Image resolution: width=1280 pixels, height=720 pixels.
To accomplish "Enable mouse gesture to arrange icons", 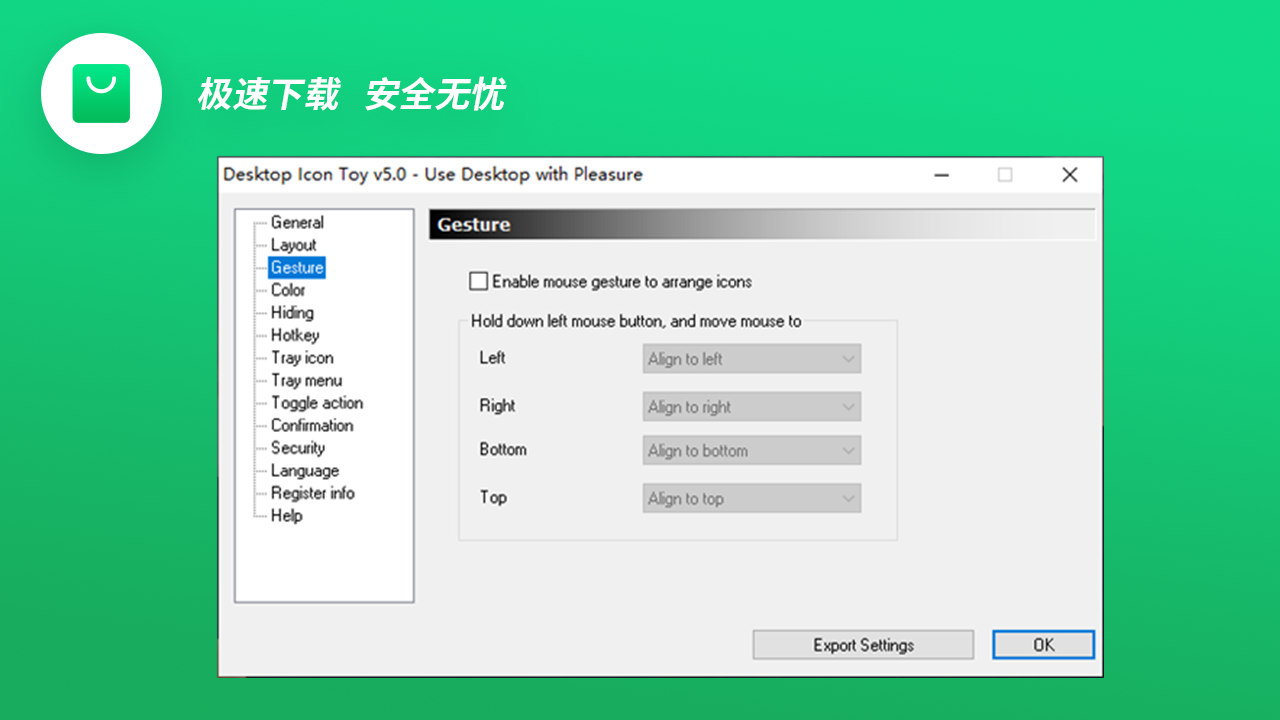I will [x=478, y=281].
